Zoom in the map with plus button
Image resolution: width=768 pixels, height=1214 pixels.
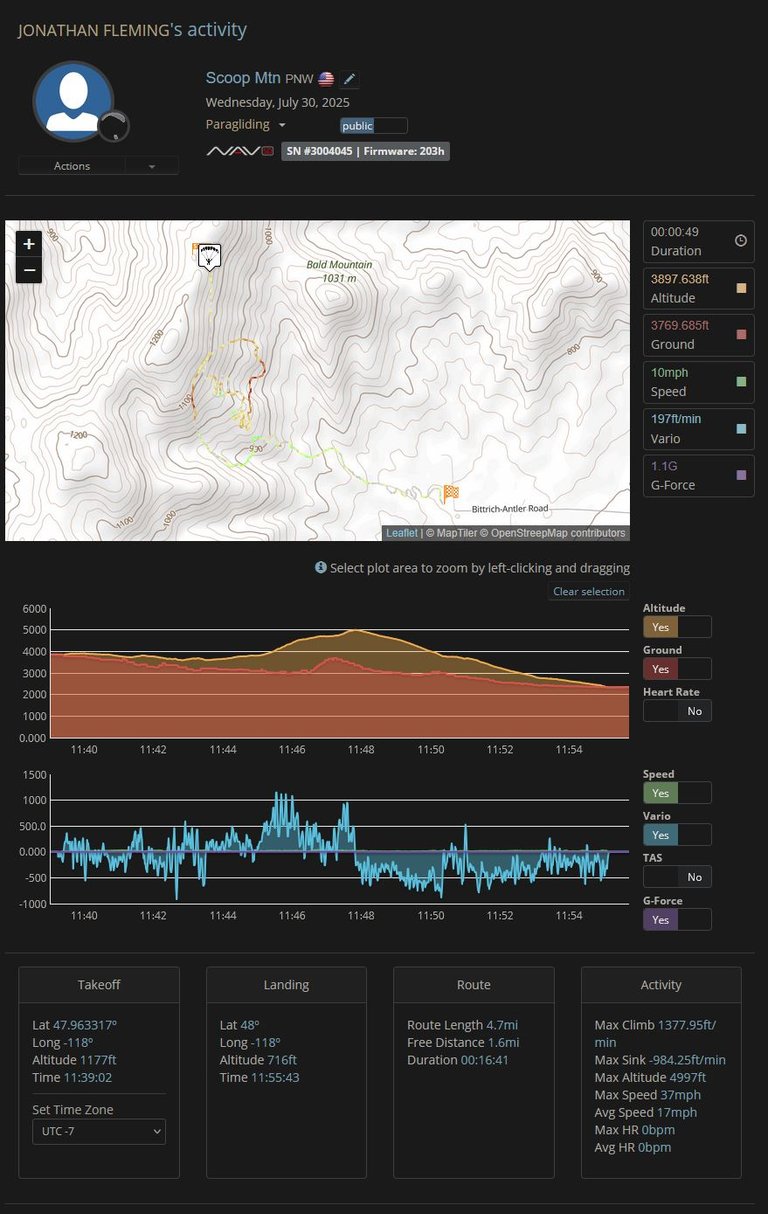click(29, 244)
